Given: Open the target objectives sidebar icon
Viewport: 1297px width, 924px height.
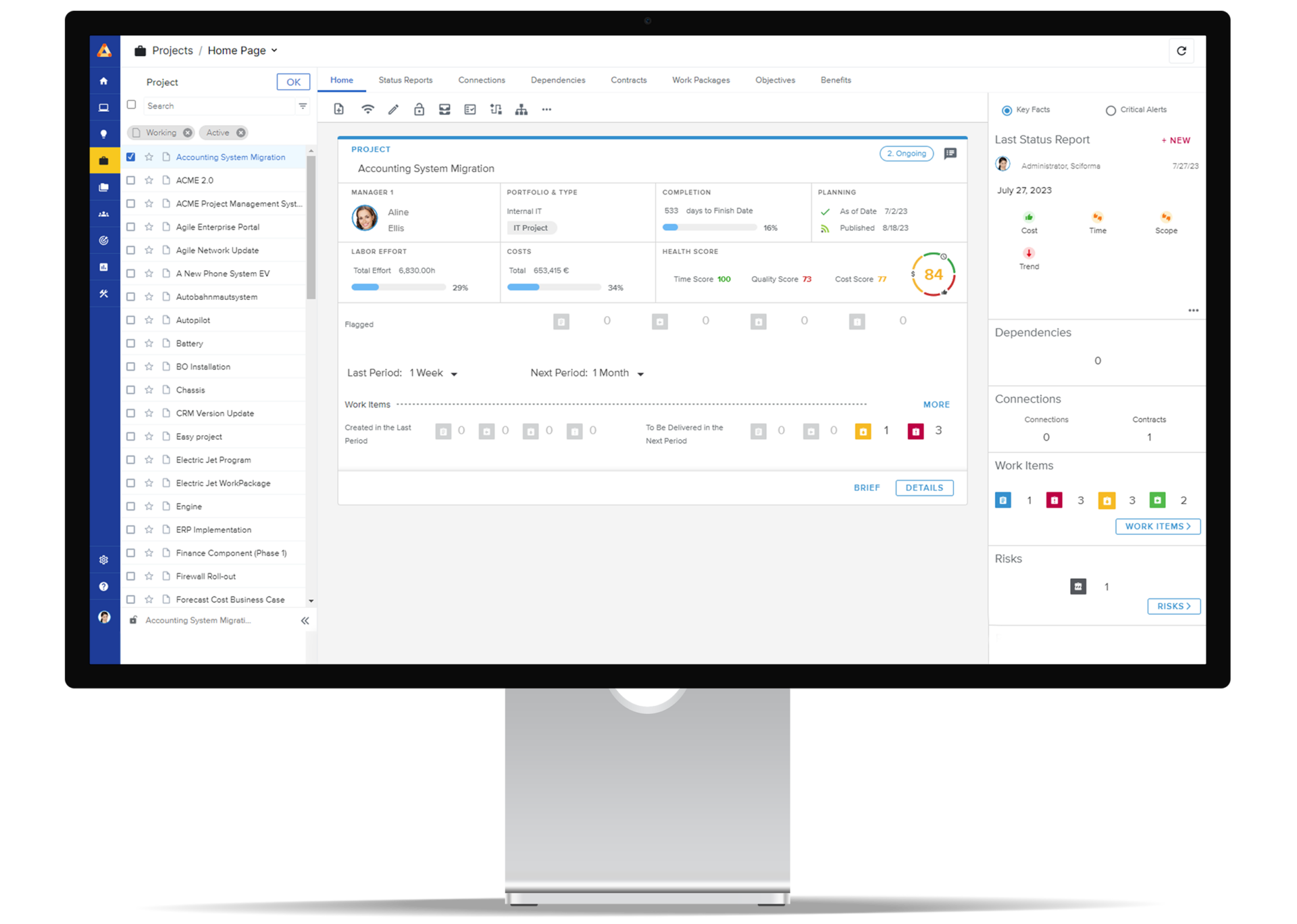Looking at the screenshot, I should pos(103,240).
